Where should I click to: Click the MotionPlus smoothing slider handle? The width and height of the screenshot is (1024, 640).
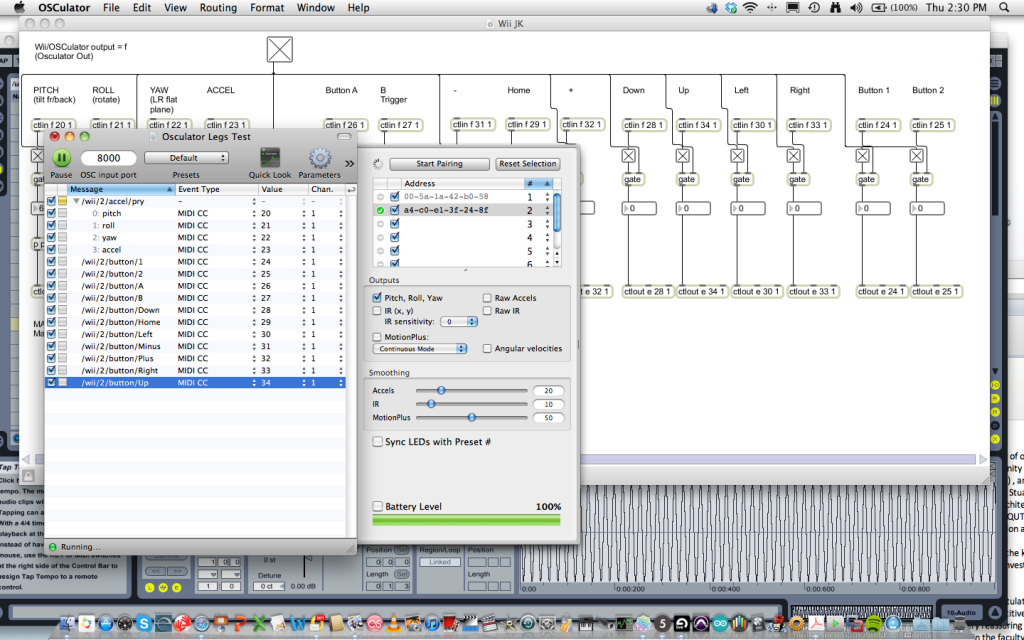click(x=472, y=417)
